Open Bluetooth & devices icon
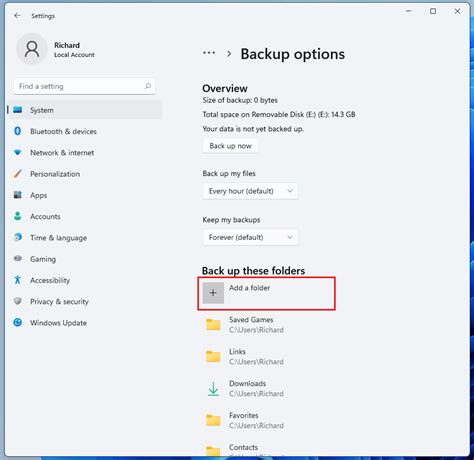Viewport: 474px width, 460px height. coord(18,131)
